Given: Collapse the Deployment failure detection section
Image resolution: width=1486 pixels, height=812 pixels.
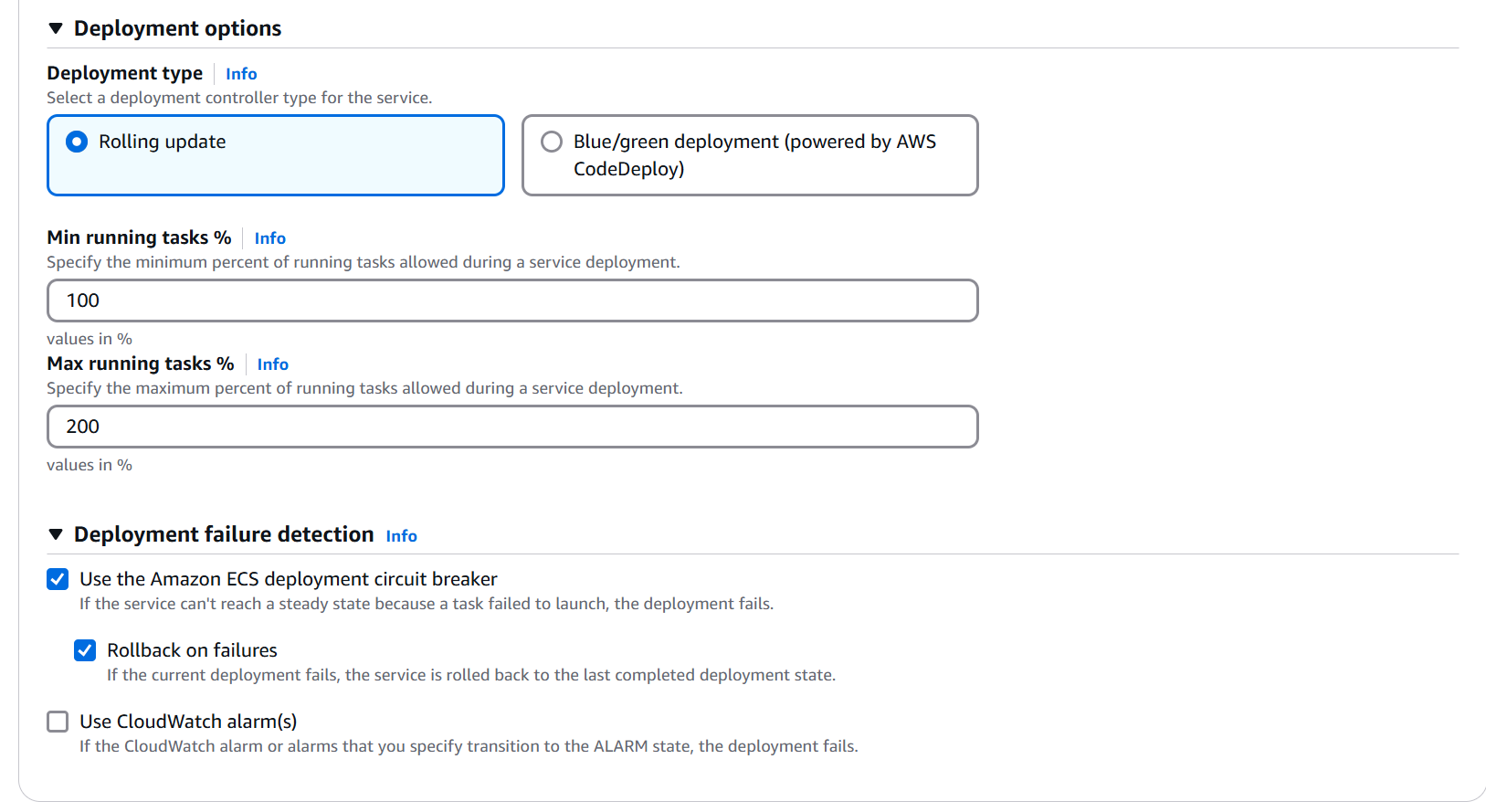Looking at the screenshot, I should [x=56, y=534].
